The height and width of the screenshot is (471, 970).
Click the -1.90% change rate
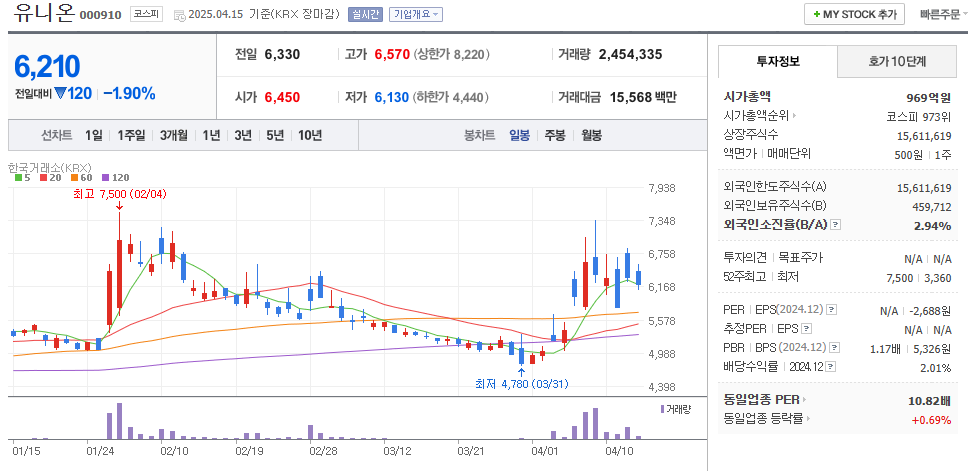coord(129,93)
